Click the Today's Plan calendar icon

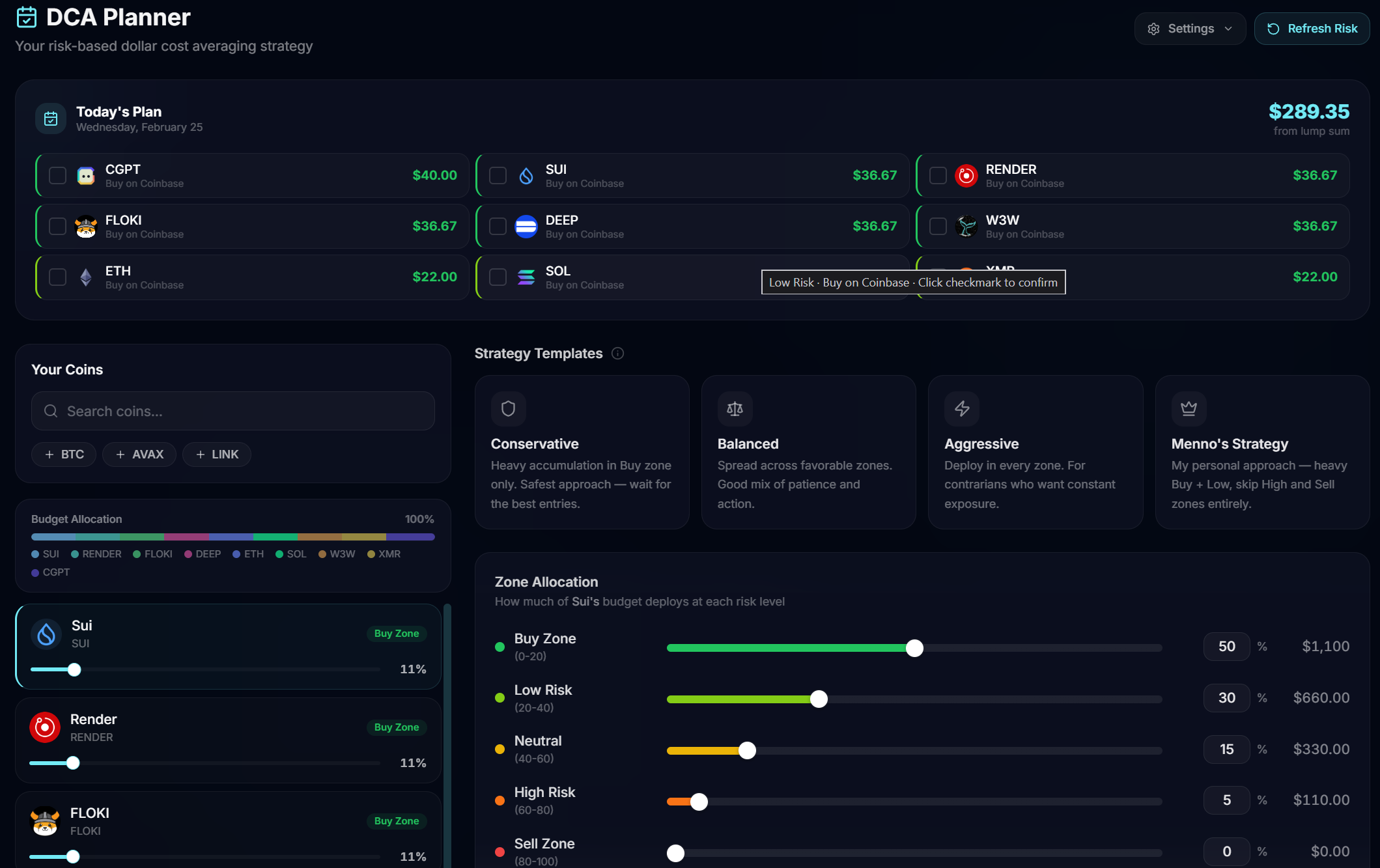point(51,119)
